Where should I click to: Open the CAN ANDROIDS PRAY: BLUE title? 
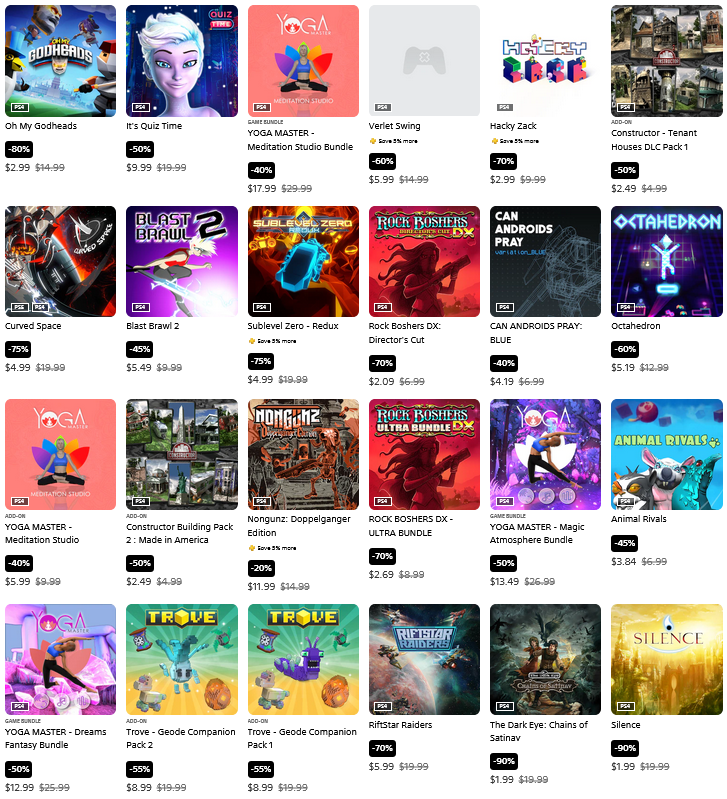(536, 333)
